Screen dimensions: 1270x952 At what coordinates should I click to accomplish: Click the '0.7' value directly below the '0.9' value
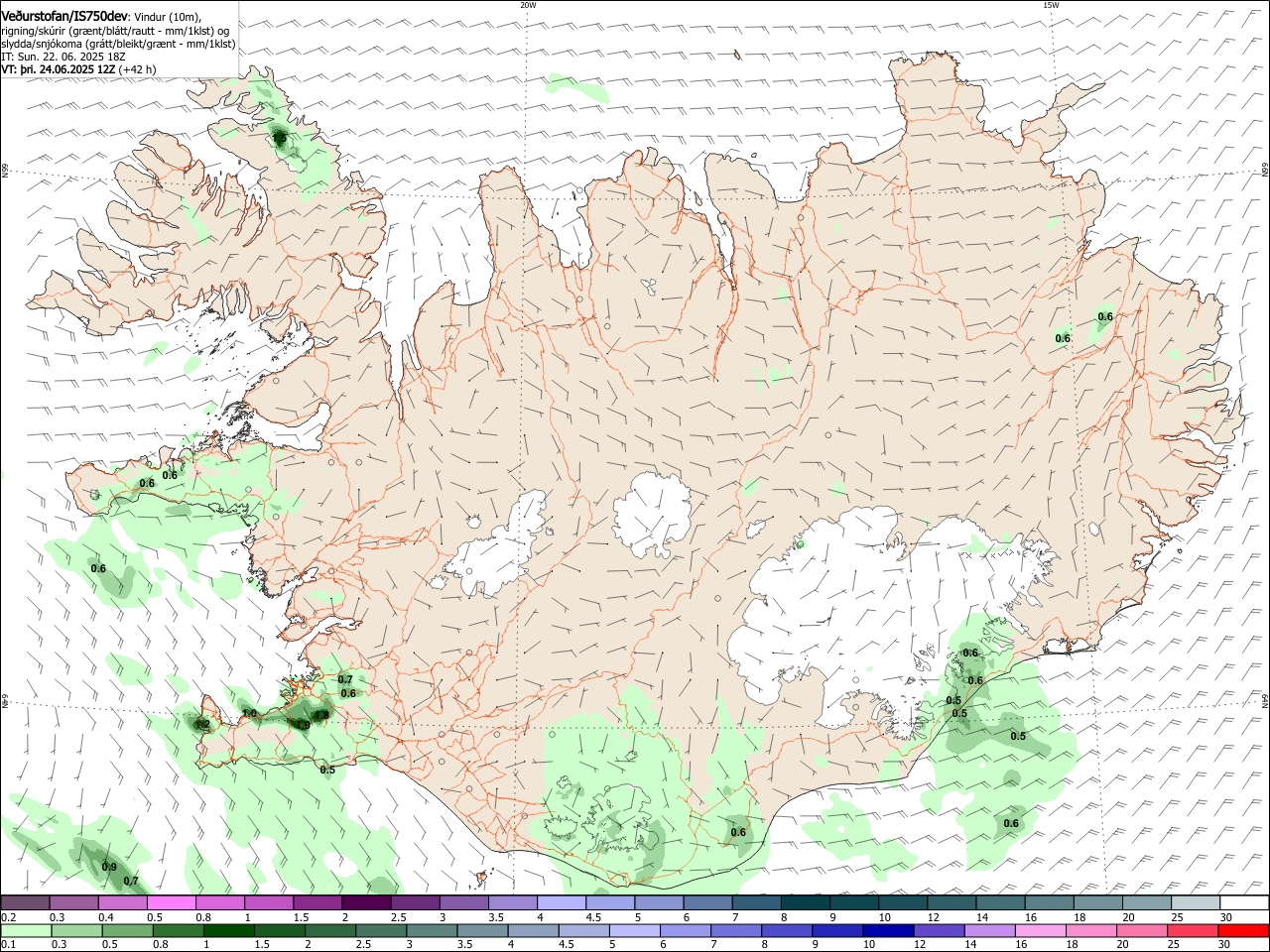(130, 881)
